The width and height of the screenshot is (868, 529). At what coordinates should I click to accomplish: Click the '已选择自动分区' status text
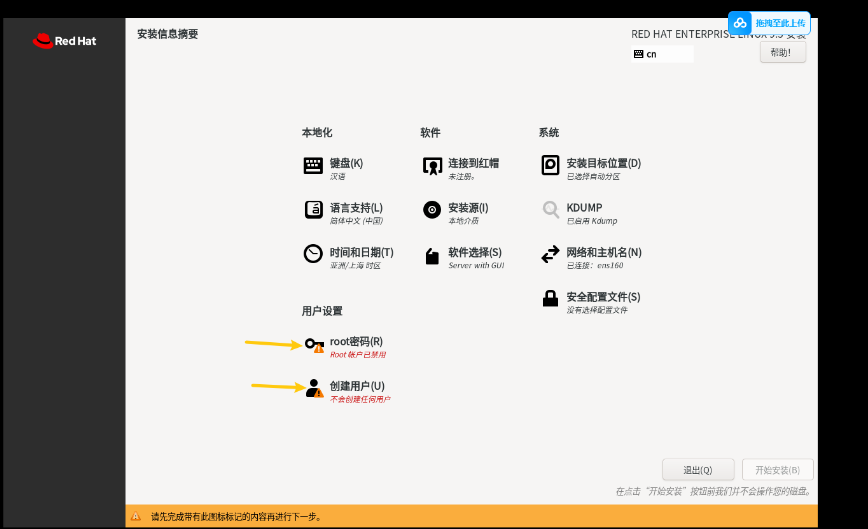(x=593, y=177)
